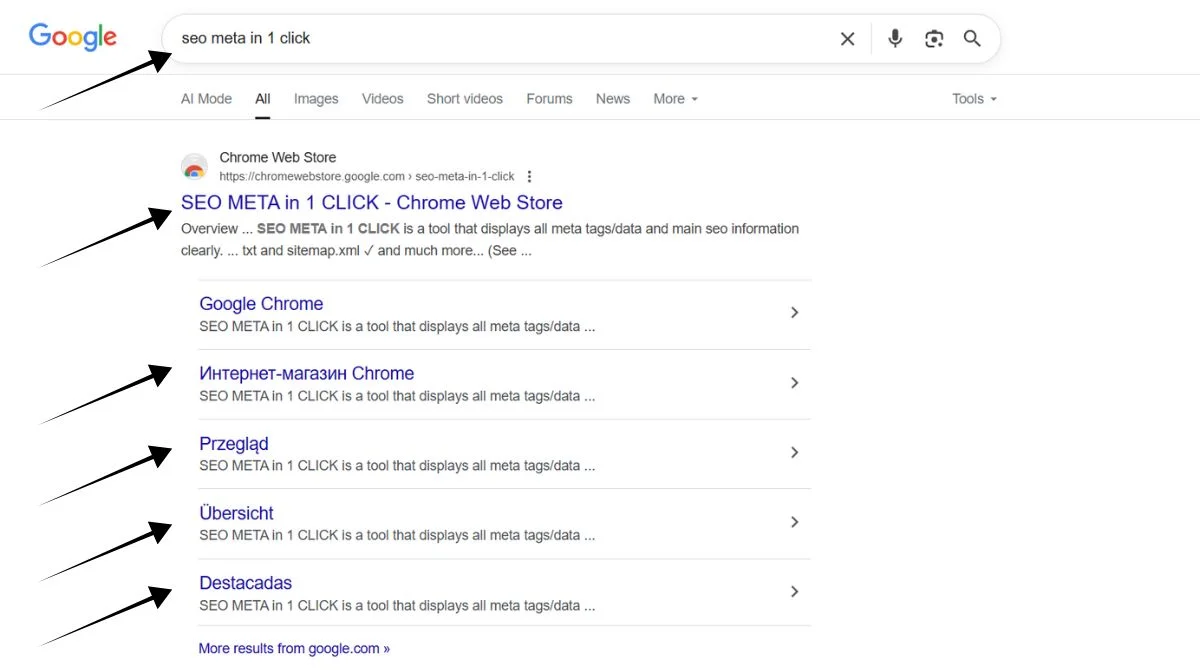The image size is (1200, 670).
Task: Click More results from google.com link
Action: coord(294,648)
